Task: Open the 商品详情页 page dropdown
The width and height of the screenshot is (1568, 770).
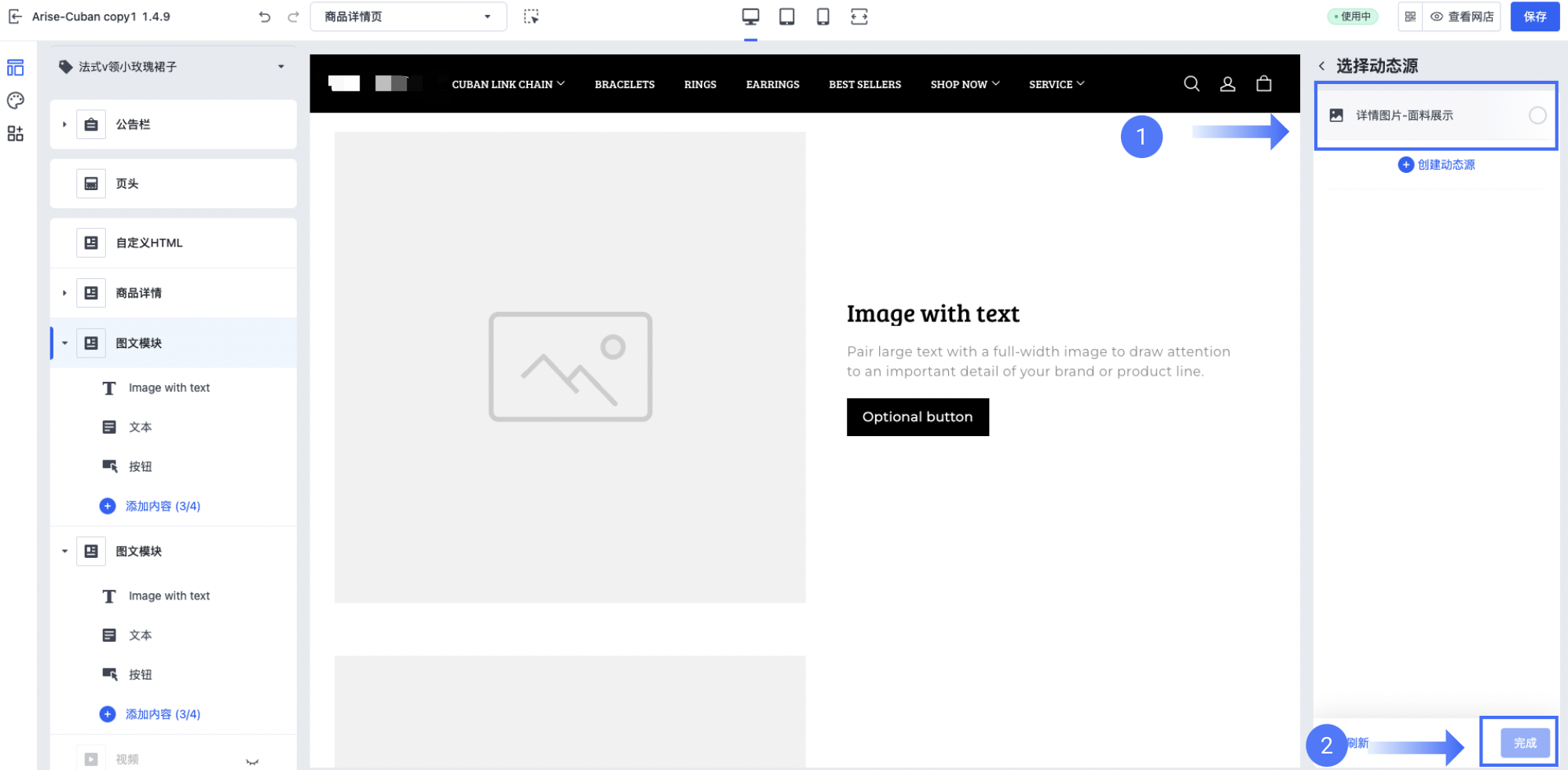Action: click(408, 16)
